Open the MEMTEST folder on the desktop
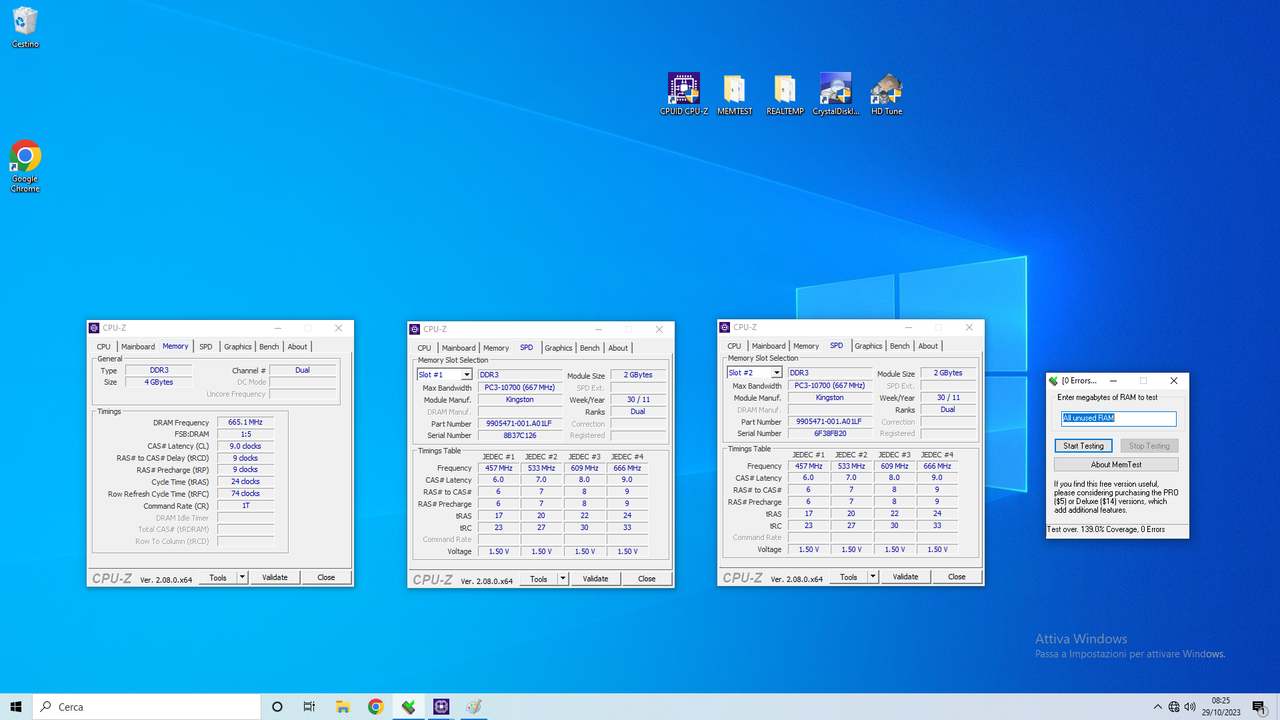The height and width of the screenshot is (720, 1280). 734,94
